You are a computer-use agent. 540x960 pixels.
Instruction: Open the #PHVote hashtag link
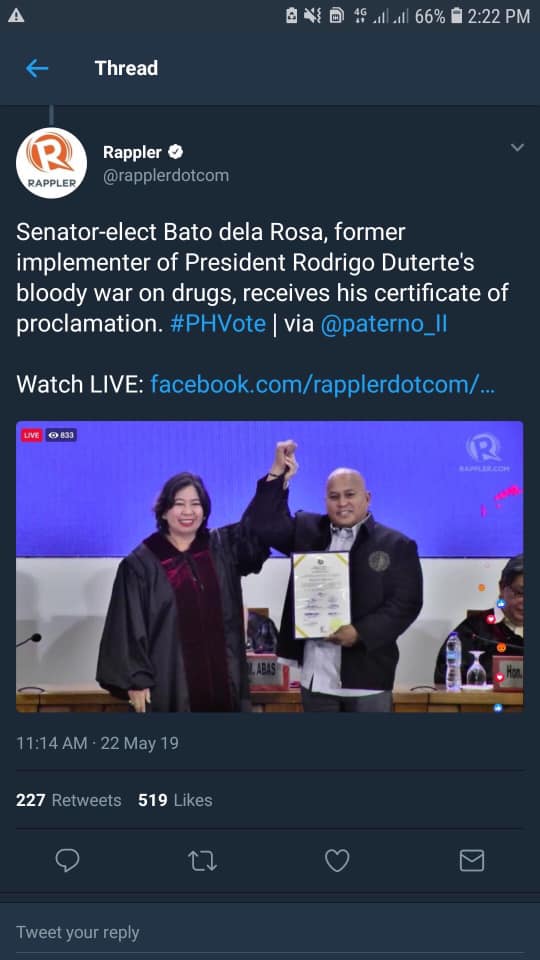pyautogui.click(x=218, y=324)
